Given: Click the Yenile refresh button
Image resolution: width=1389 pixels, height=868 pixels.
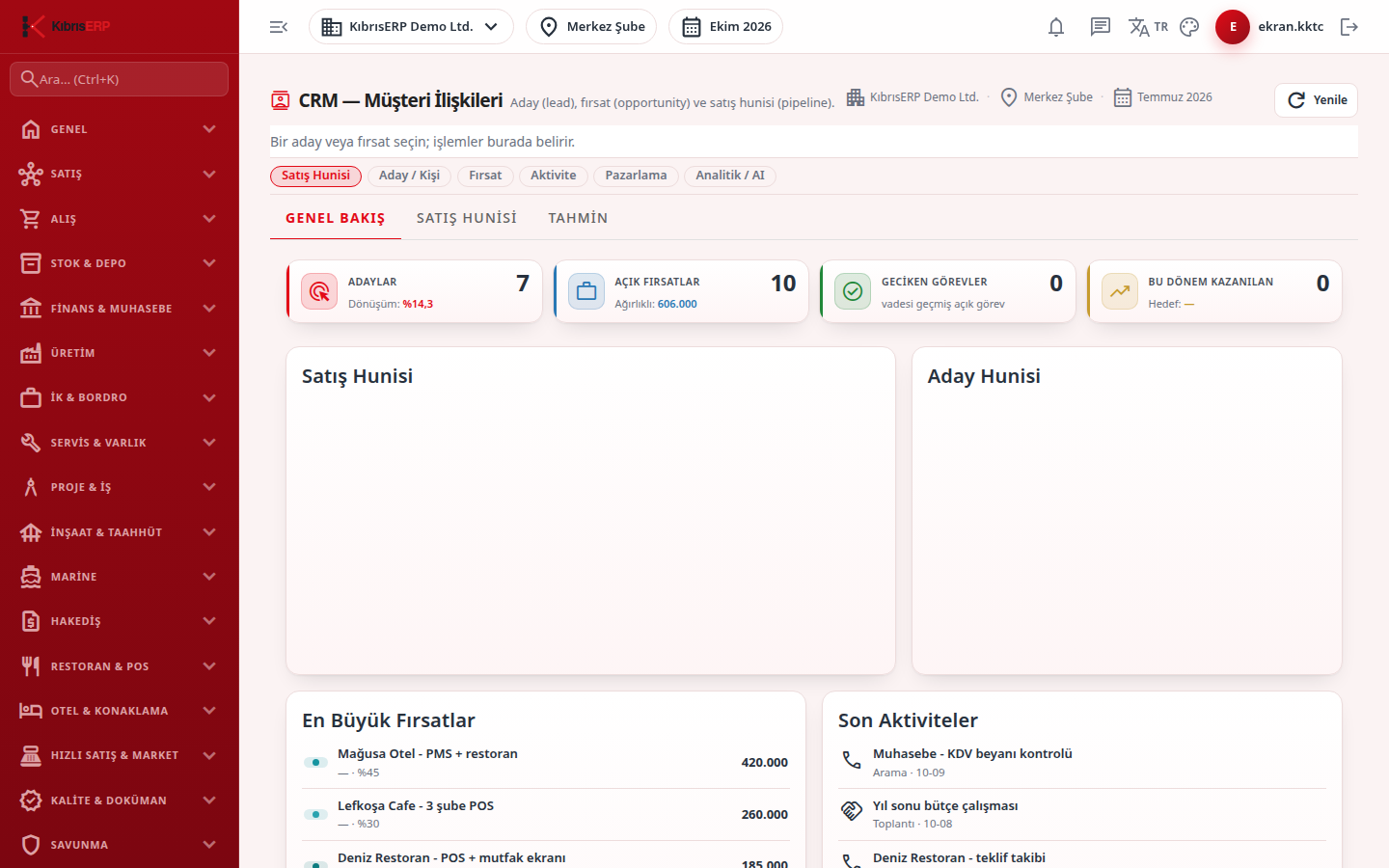Looking at the screenshot, I should pyautogui.click(x=1316, y=100).
